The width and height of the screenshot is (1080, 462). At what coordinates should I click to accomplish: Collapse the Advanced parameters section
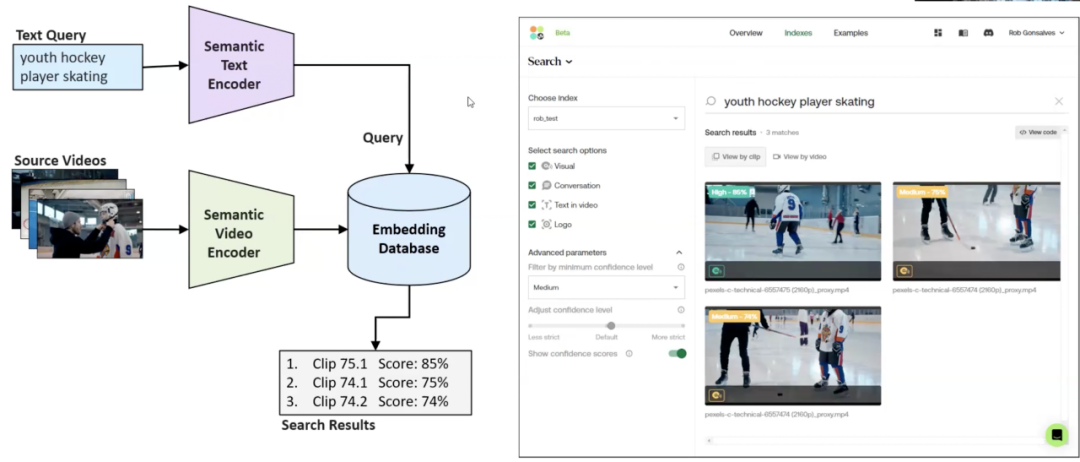[x=679, y=253]
